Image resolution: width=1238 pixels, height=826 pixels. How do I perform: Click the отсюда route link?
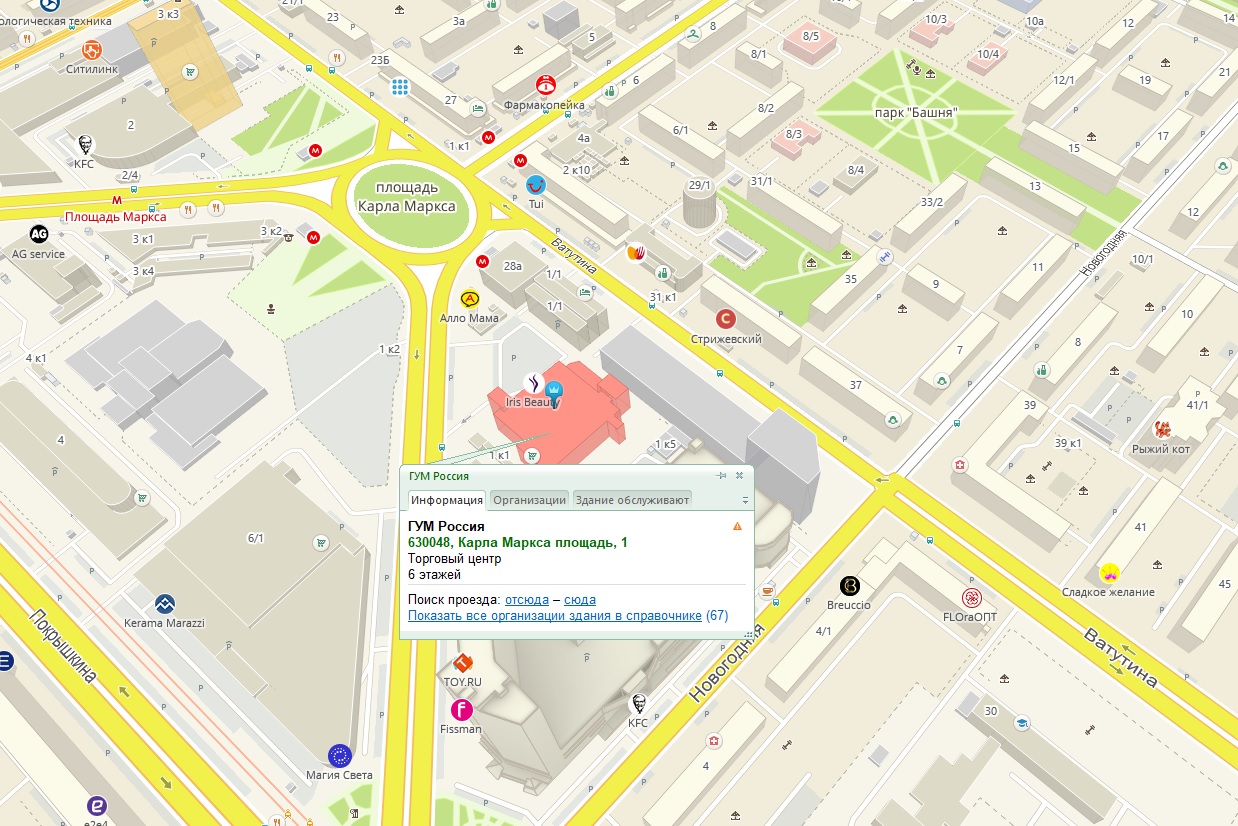(x=527, y=600)
